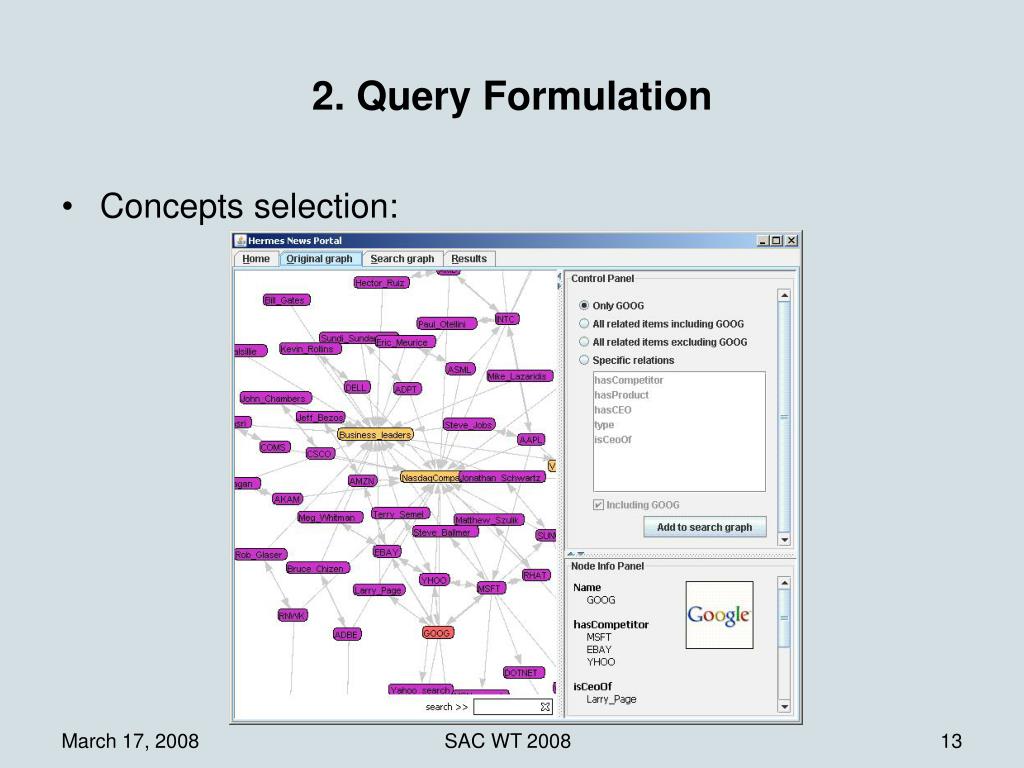Select the Terry_Semel node
The height and width of the screenshot is (768, 1024).
(400, 514)
